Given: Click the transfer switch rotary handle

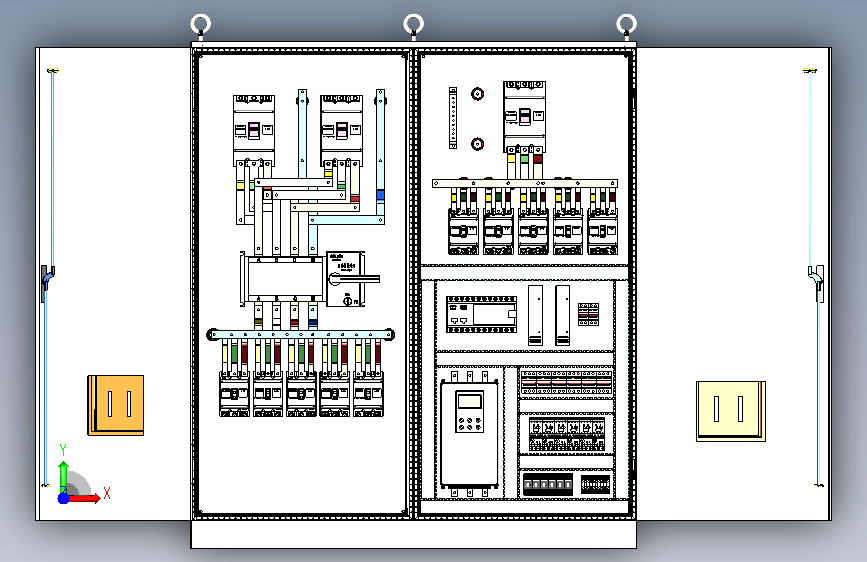Looking at the screenshot, I should tap(354, 279).
